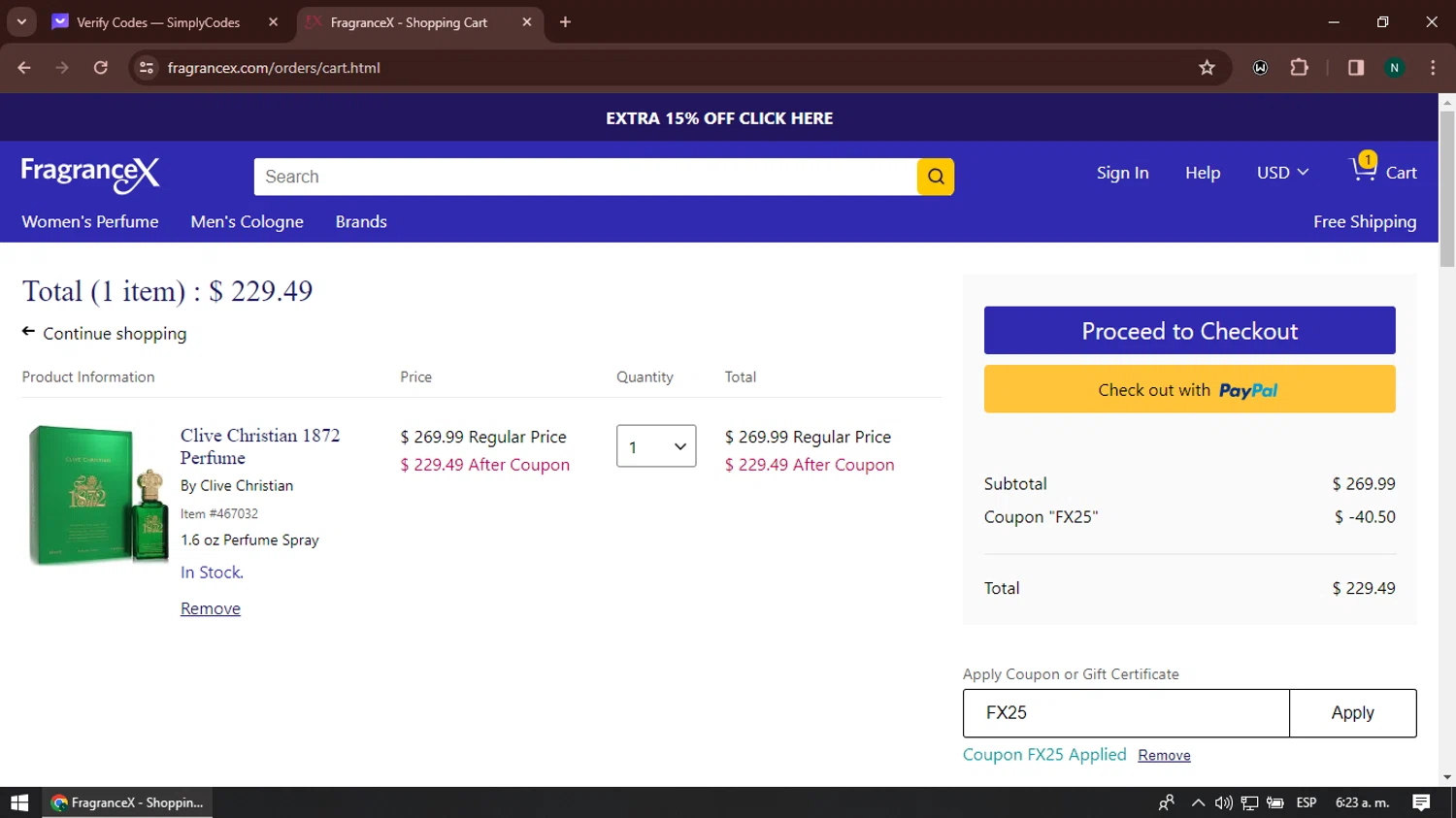Open the taskbar volume icon
The image size is (1456, 818).
(x=1223, y=802)
